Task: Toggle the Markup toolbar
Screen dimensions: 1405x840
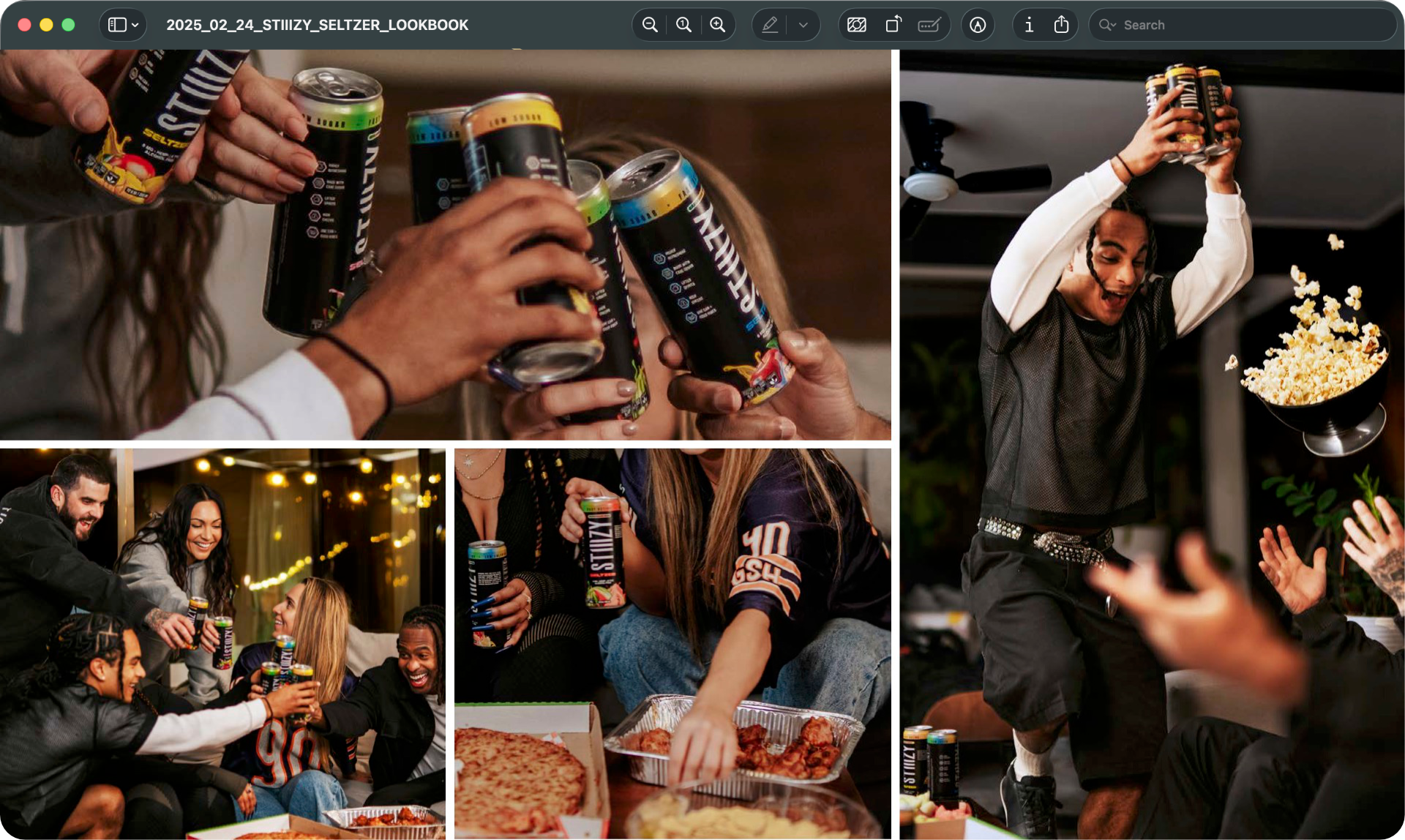Action: pos(978,24)
